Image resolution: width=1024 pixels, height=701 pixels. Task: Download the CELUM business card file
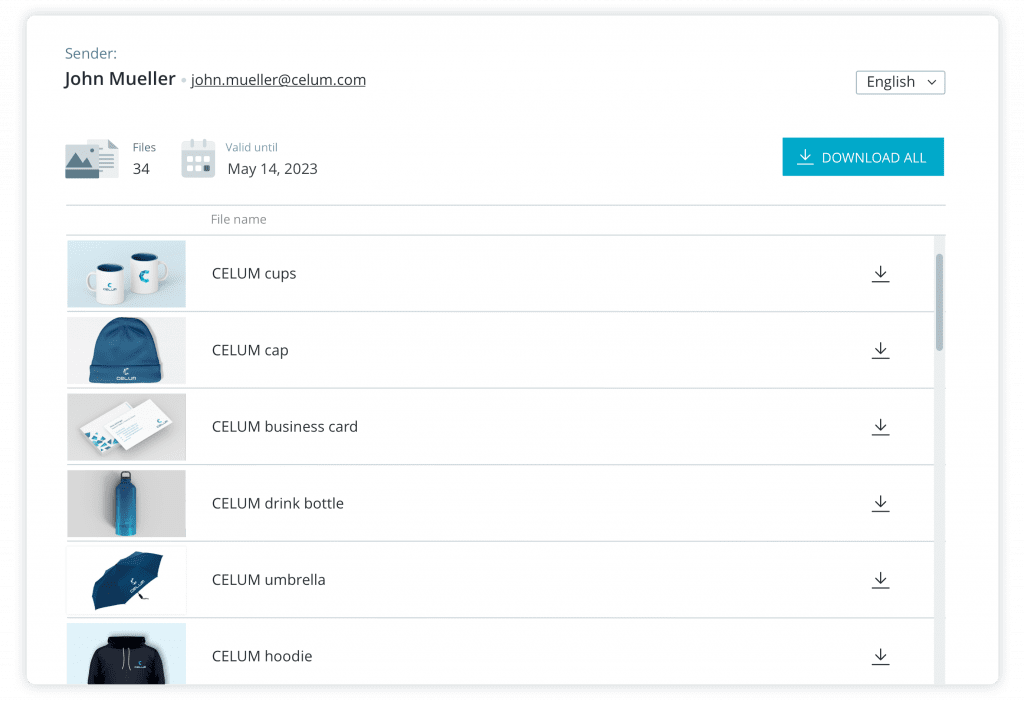coord(880,427)
